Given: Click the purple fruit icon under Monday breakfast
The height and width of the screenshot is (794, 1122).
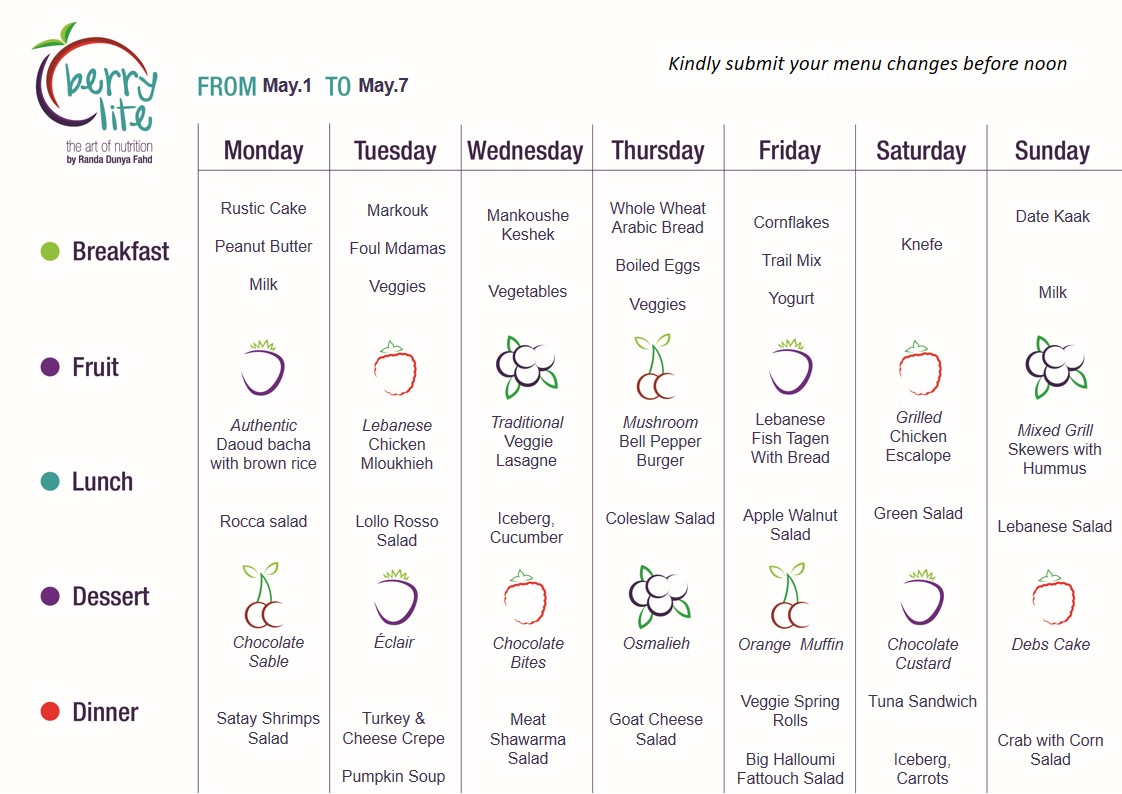Looking at the screenshot, I should click(x=264, y=368).
